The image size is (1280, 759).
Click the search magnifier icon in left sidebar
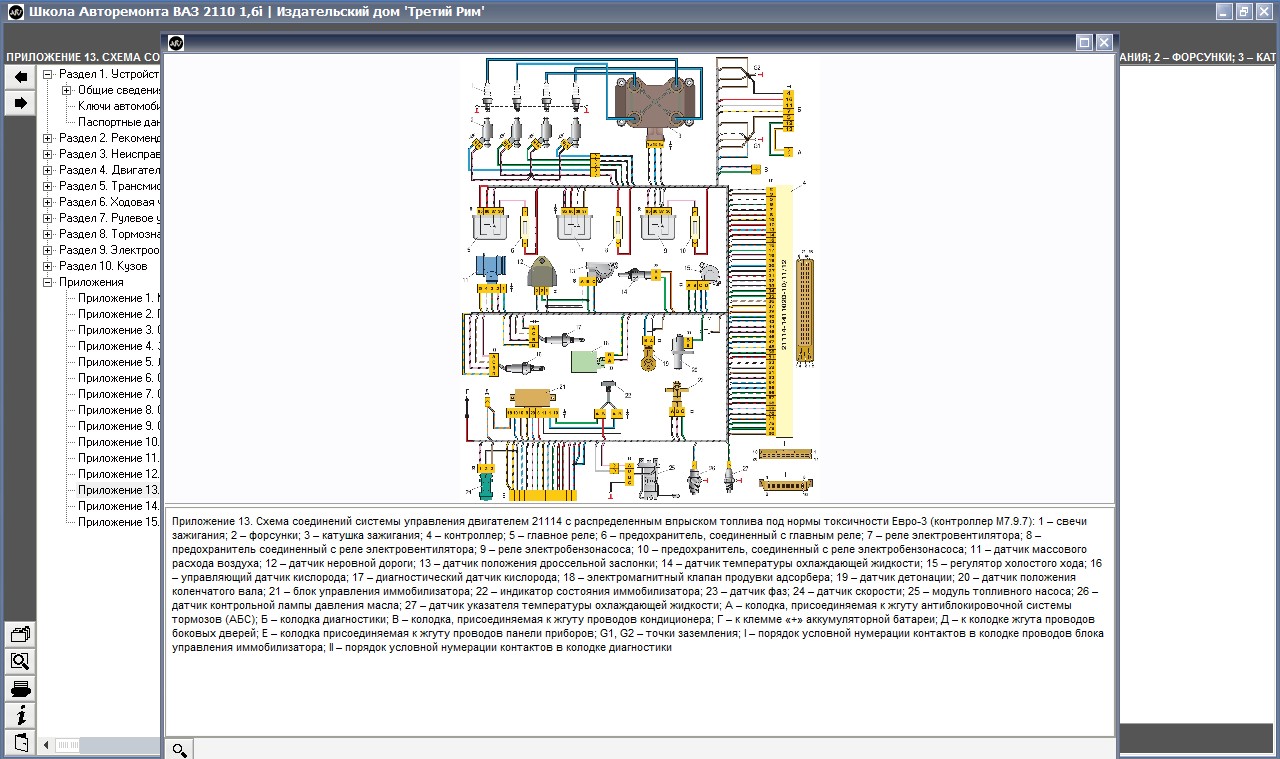20,661
